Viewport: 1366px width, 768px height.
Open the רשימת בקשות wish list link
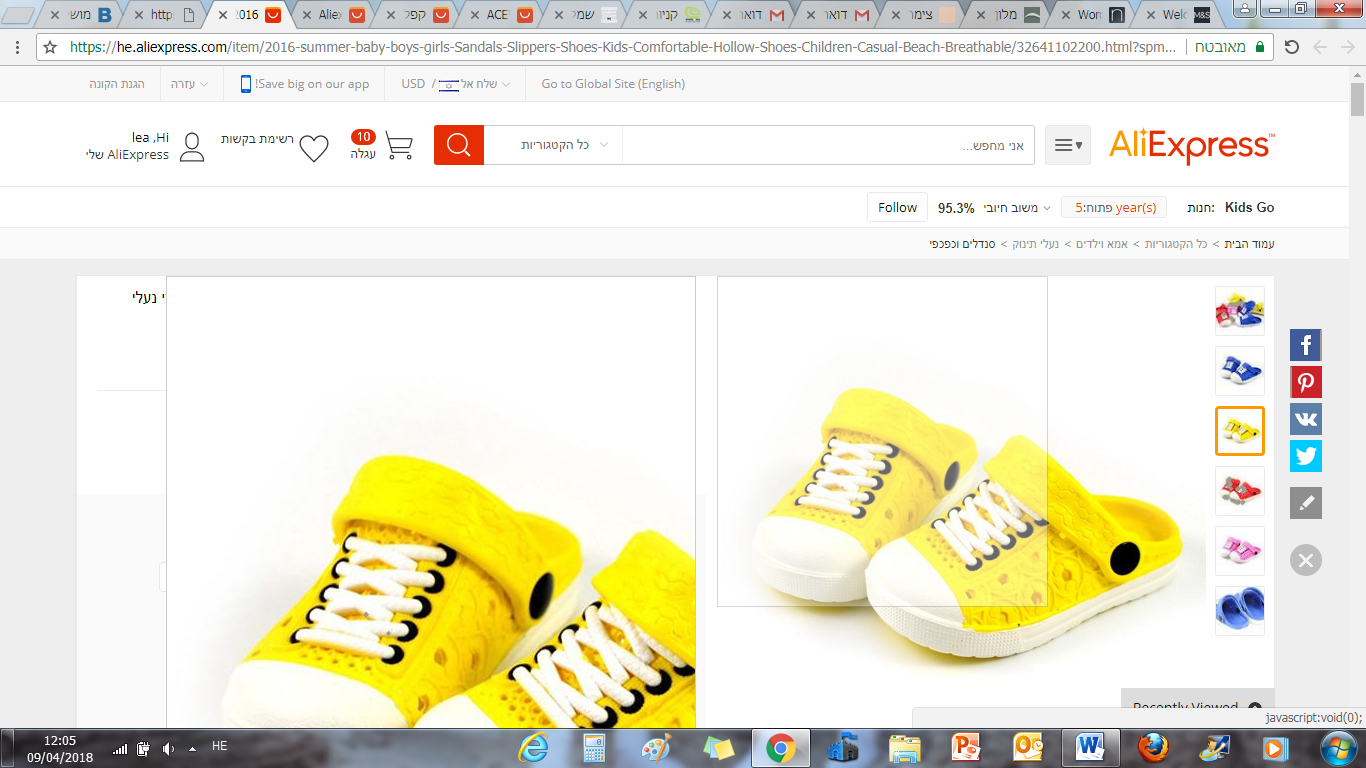point(258,139)
